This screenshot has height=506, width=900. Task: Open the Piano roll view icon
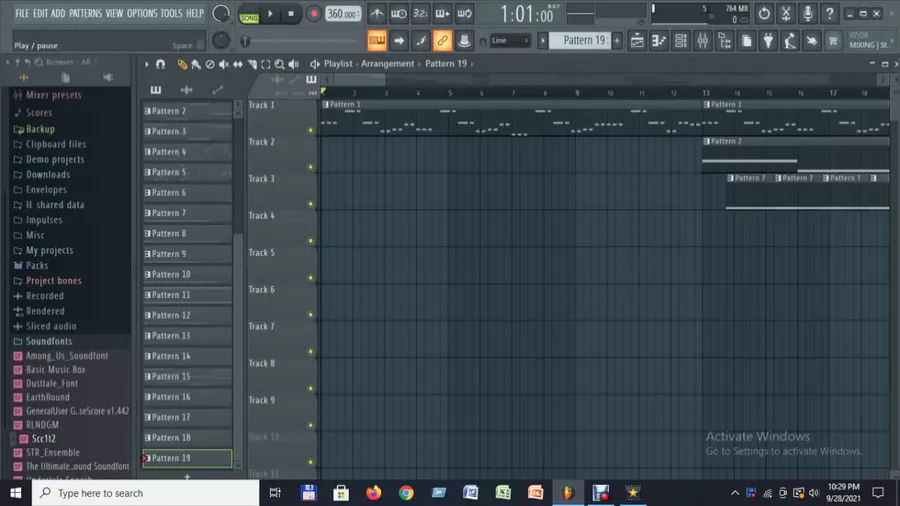coord(659,41)
